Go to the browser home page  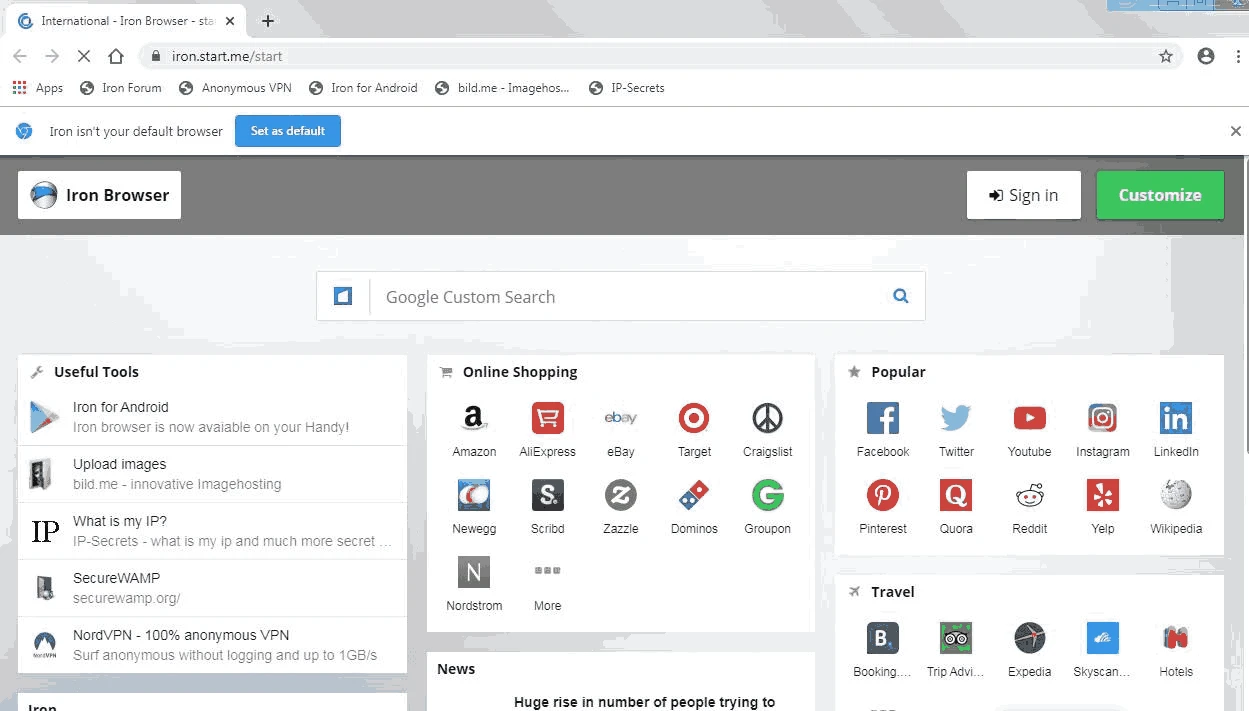(116, 56)
